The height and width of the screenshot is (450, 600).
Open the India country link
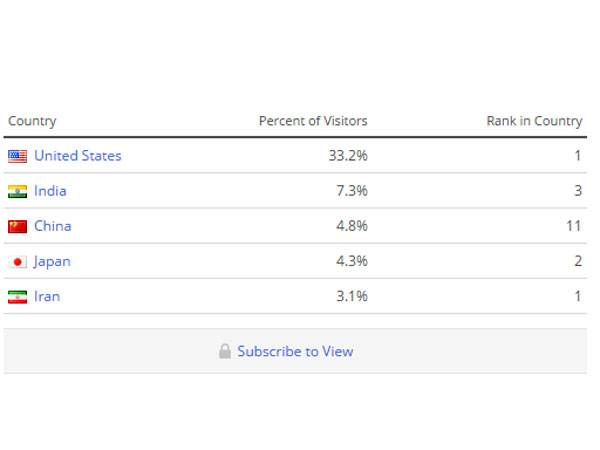coord(50,191)
